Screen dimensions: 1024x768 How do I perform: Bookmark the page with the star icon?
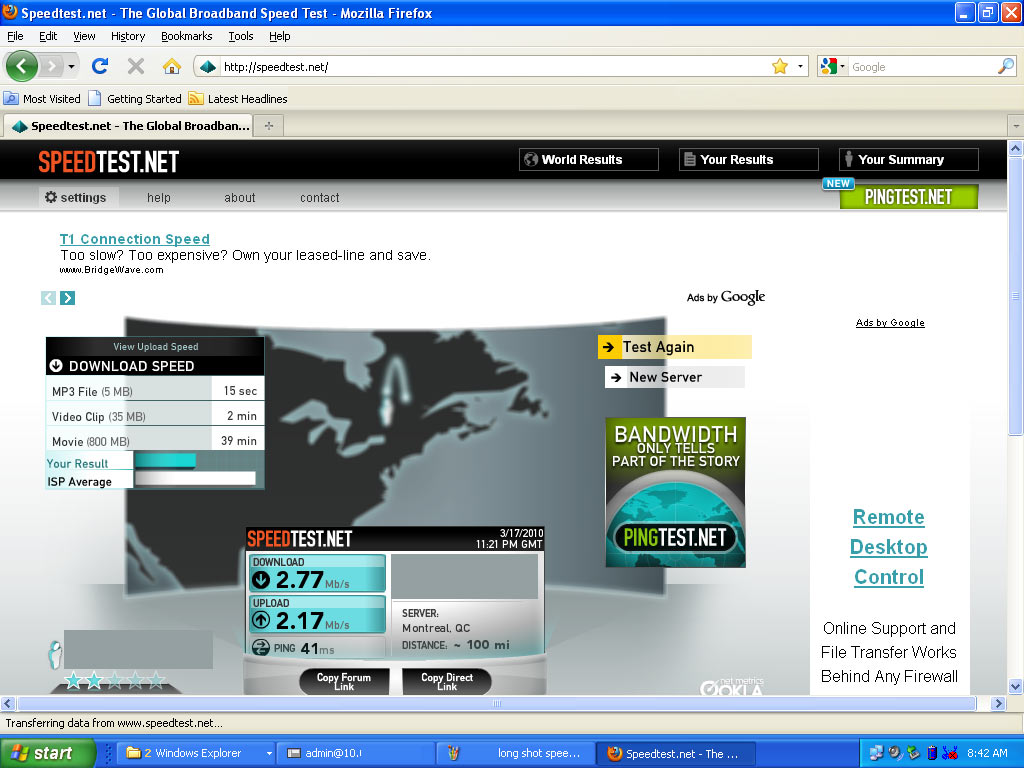pyautogui.click(x=780, y=67)
